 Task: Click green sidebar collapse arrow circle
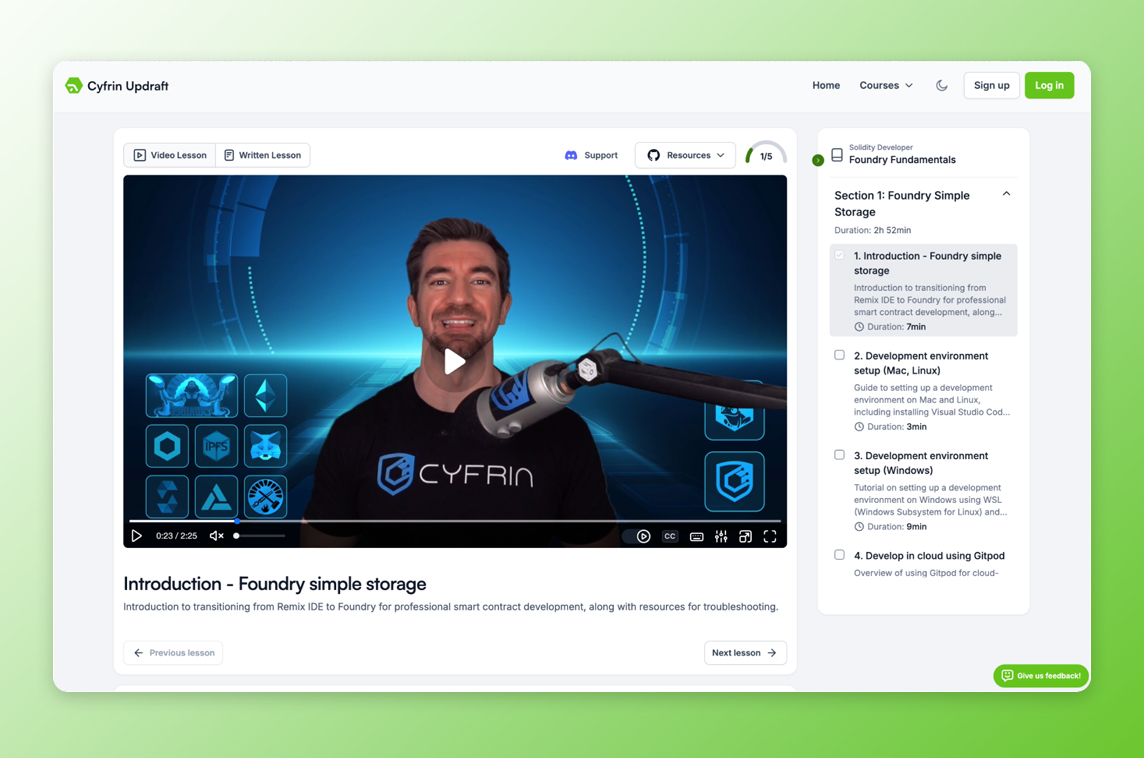818,161
